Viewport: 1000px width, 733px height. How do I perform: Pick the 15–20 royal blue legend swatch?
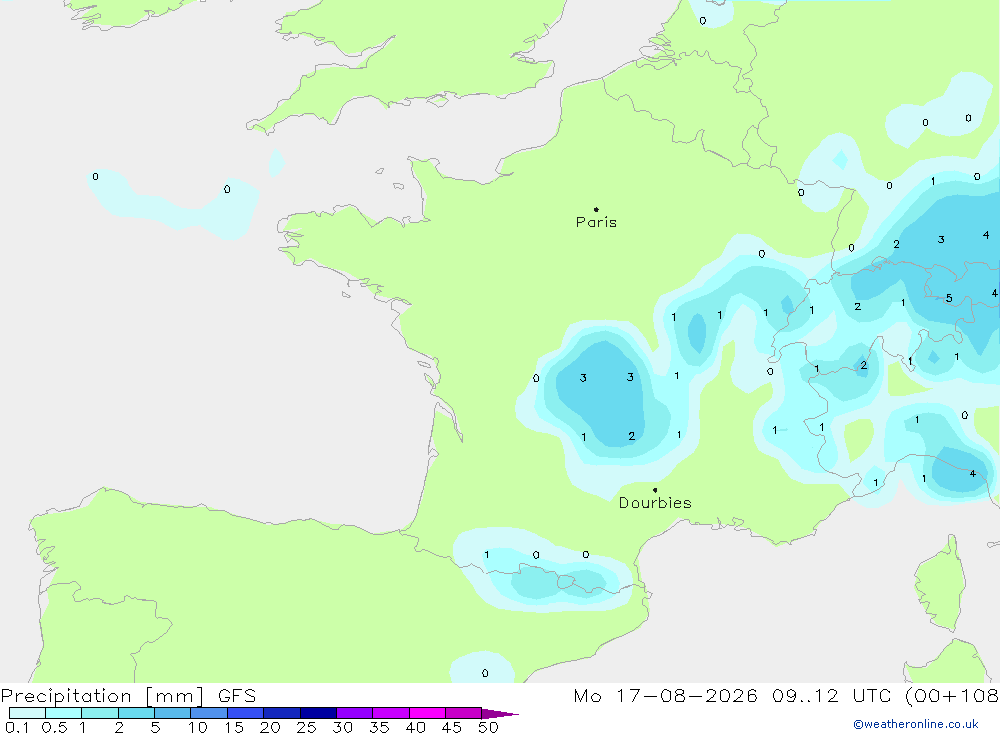pos(246,713)
